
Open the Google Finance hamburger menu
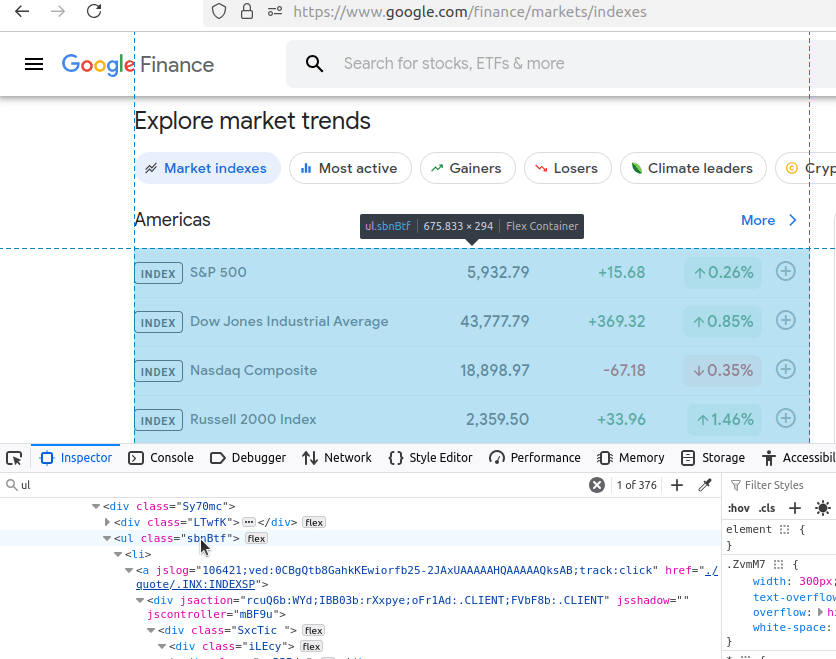click(x=34, y=63)
